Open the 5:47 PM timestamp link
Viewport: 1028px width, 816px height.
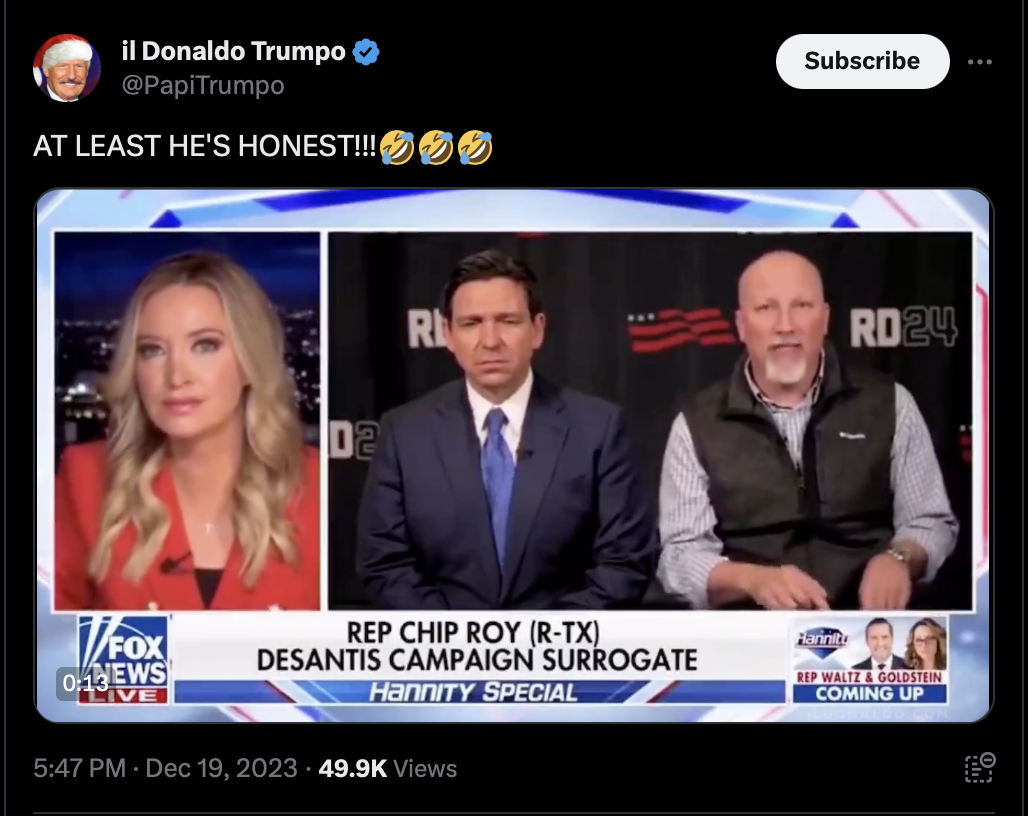click(79, 768)
